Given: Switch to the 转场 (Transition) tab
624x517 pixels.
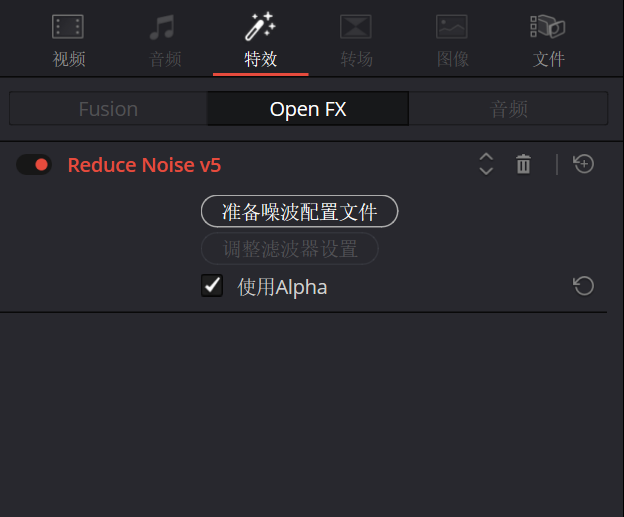Looking at the screenshot, I should [x=356, y=40].
